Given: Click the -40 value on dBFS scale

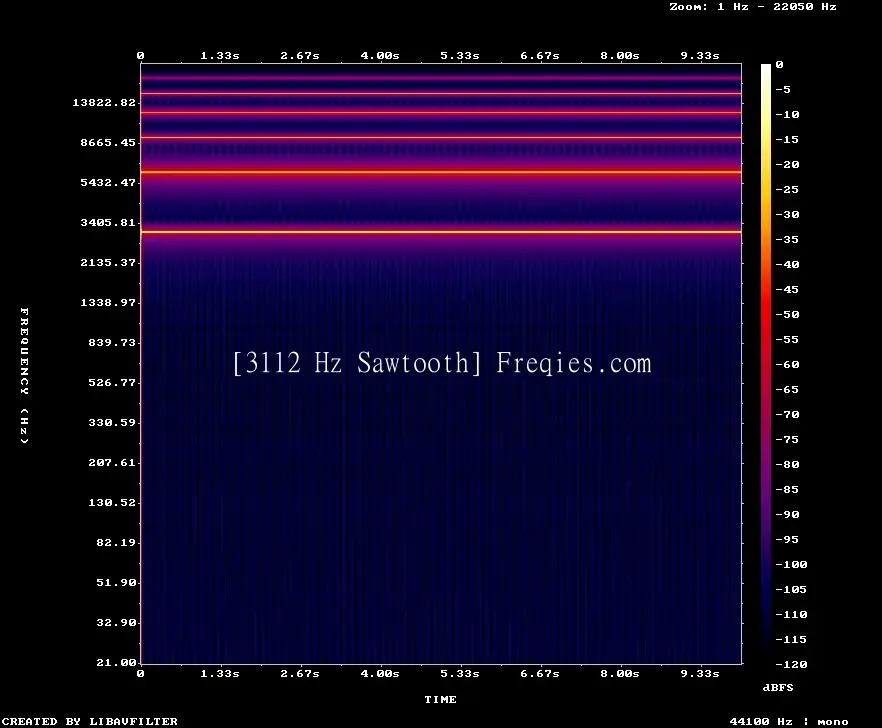Looking at the screenshot, I should point(787,264).
